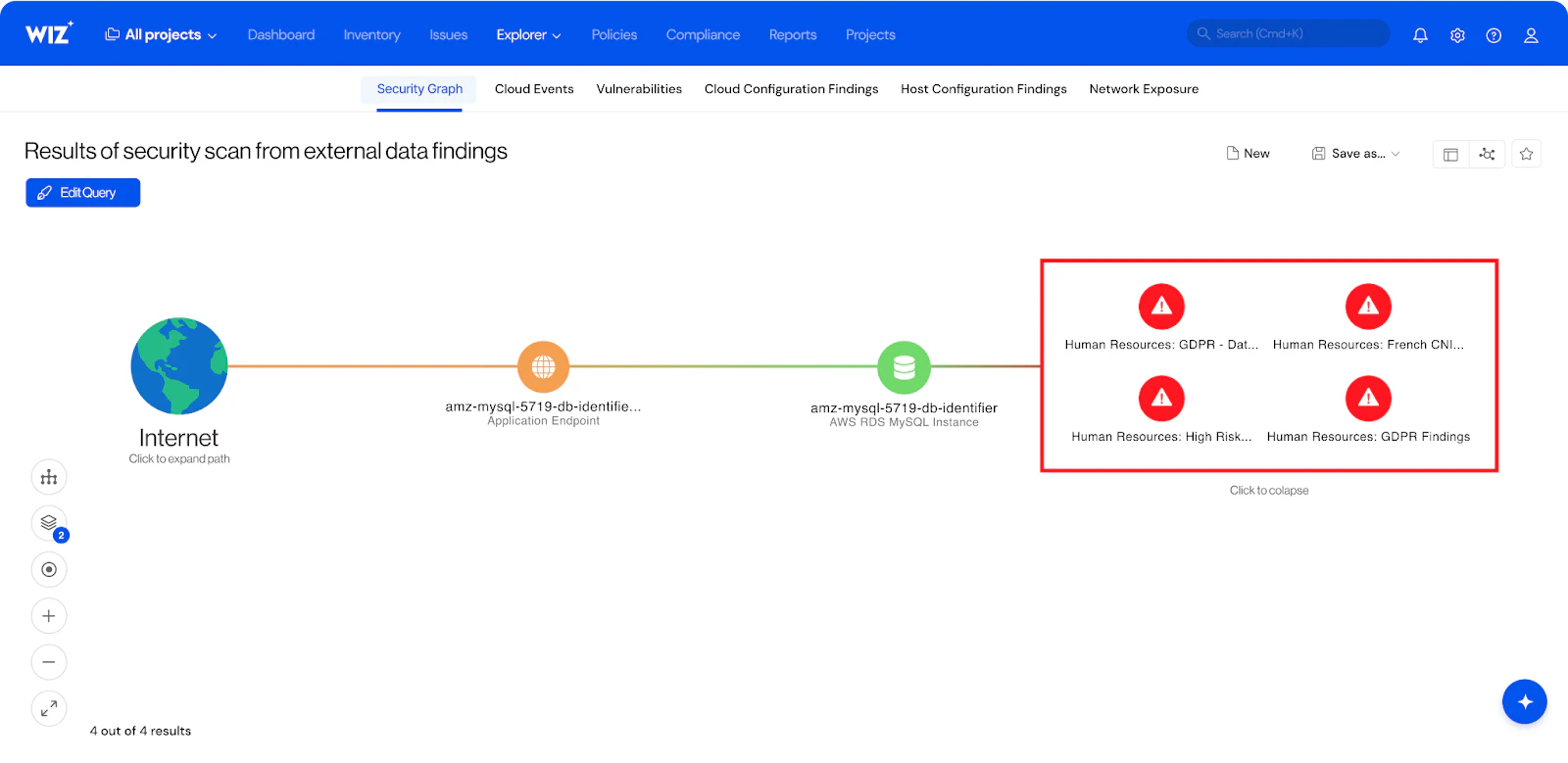Viewport: 1568px width, 763px height.
Task: Open Policies in top navigation
Action: 614,35
